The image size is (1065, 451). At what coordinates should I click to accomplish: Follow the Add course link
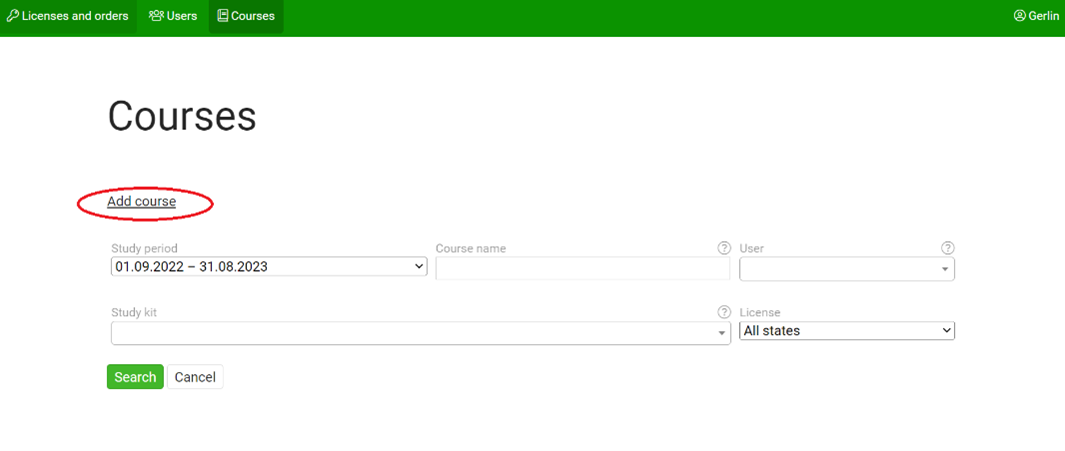tap(141, 202)
